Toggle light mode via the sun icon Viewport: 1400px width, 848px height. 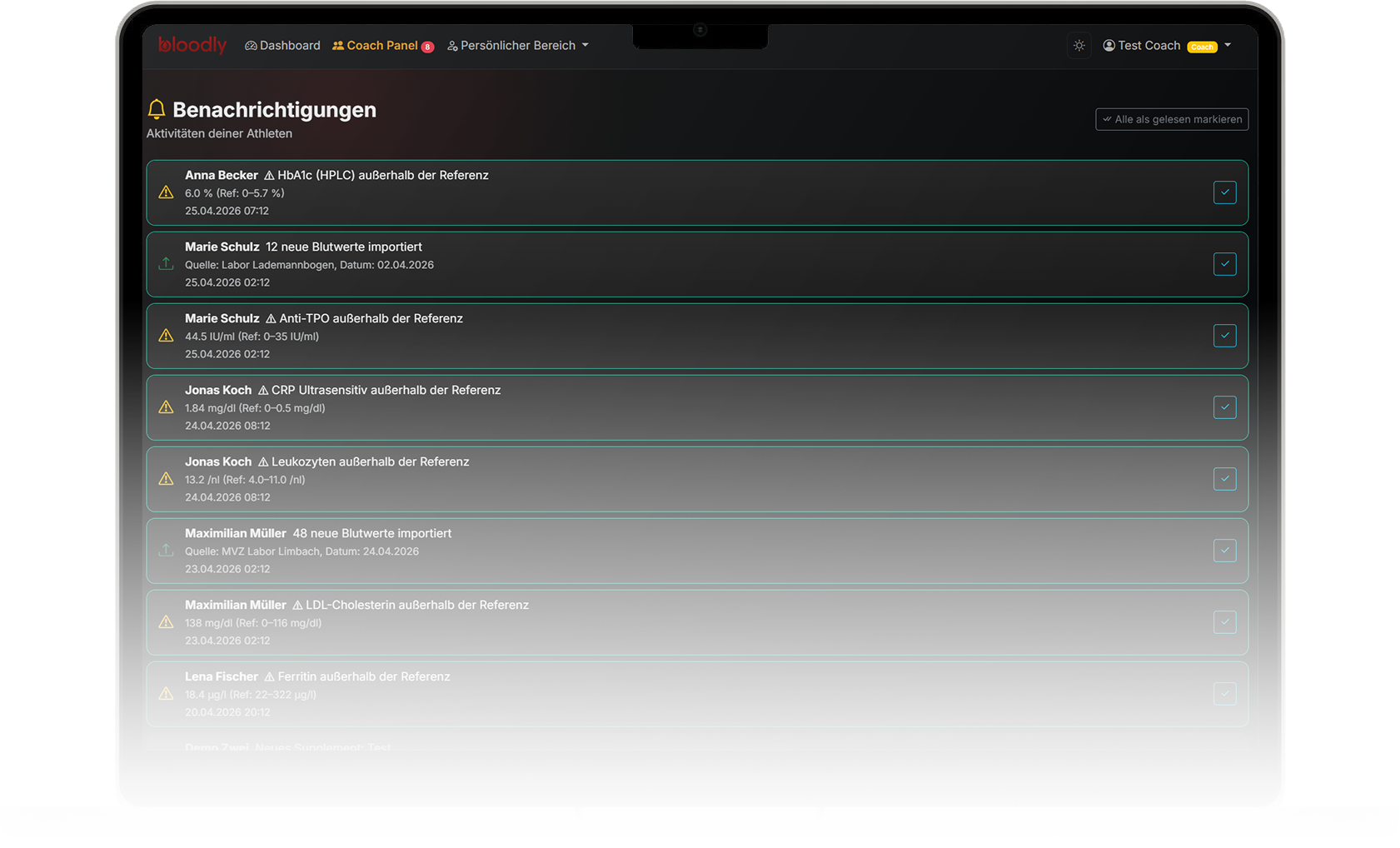[x=1079, y=45]
